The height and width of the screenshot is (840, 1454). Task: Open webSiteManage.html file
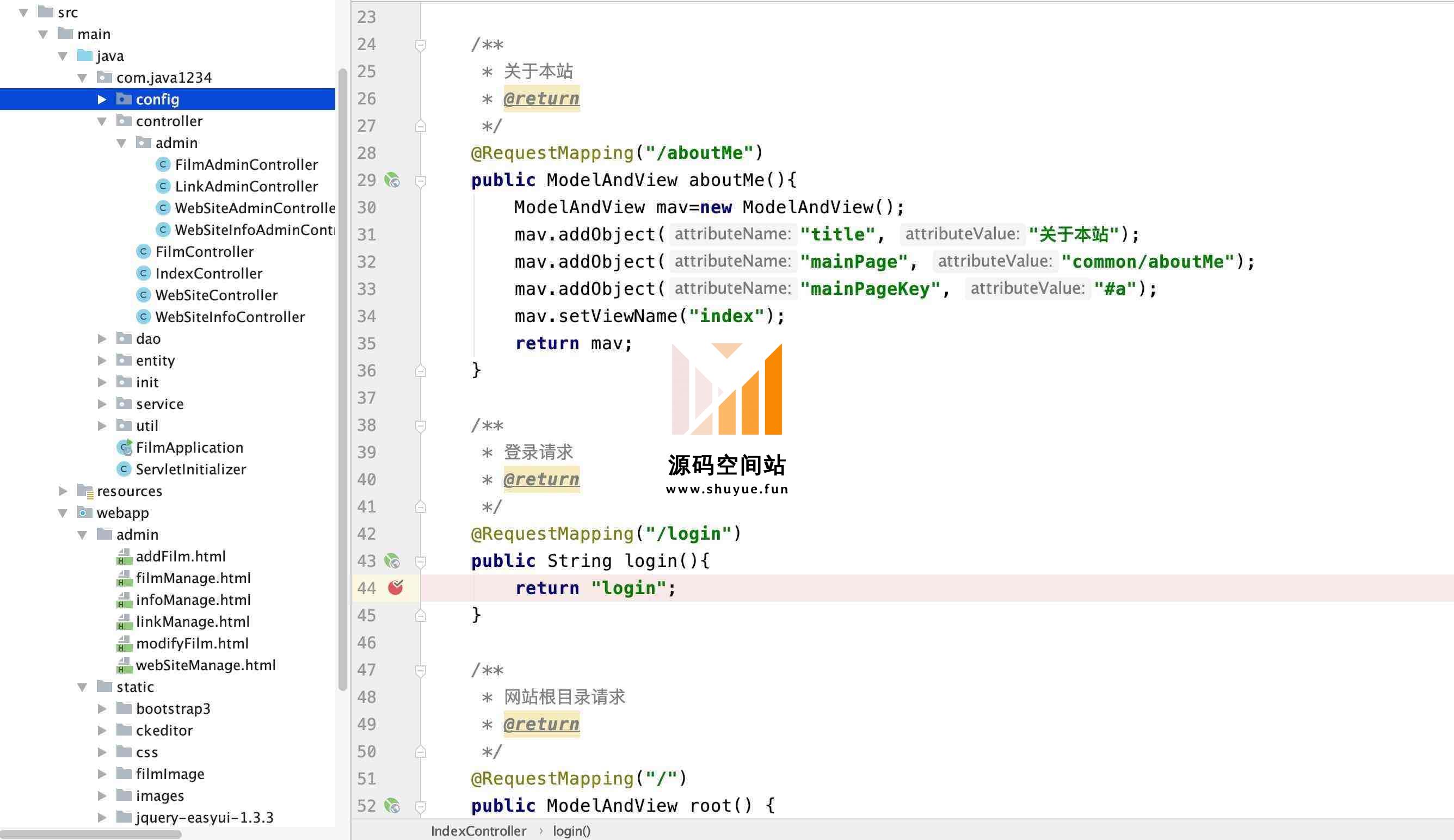(x=196, y=665)
